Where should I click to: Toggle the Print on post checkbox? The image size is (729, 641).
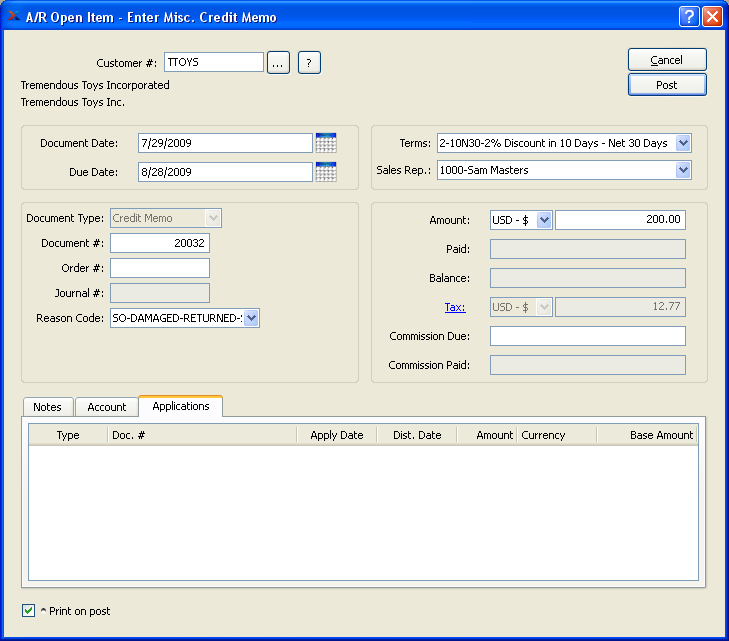(28, 610)
